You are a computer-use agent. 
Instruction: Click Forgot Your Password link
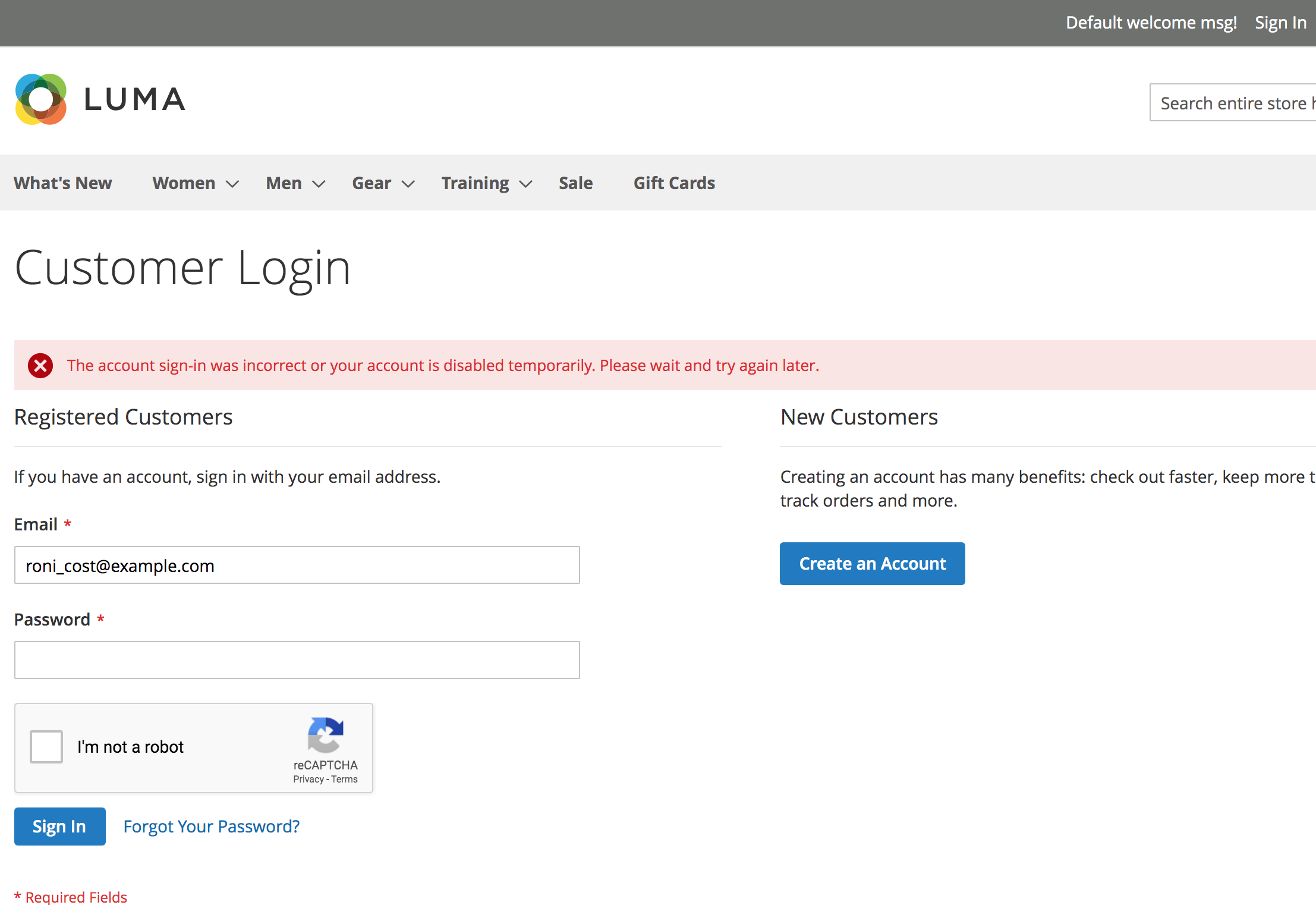212,827
